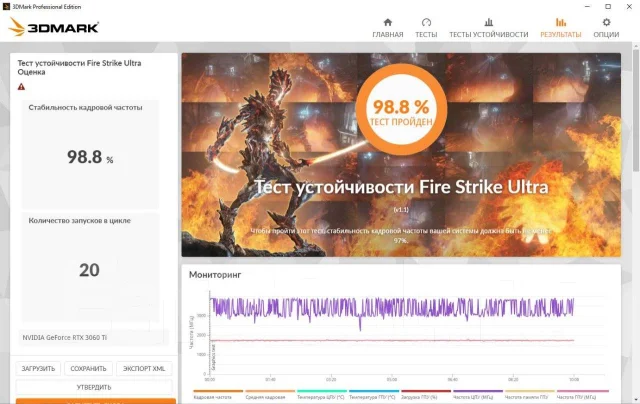
Task: Click the ЭКСПОРТ XML button
Action: click(x=144, y=368)
